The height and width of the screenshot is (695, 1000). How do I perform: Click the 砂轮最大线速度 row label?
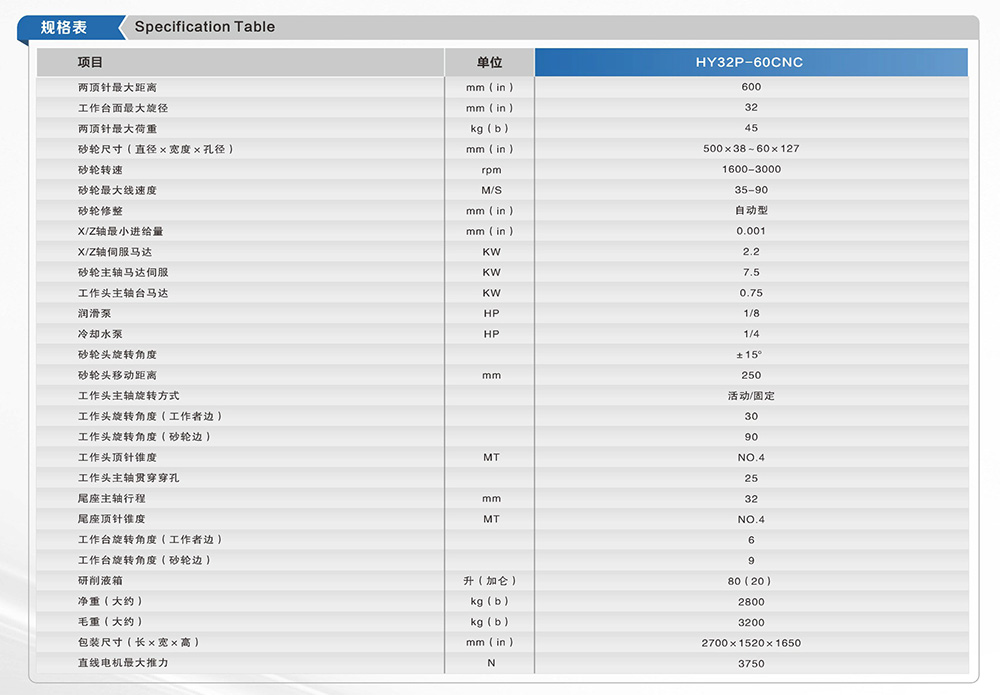point(117,190)
